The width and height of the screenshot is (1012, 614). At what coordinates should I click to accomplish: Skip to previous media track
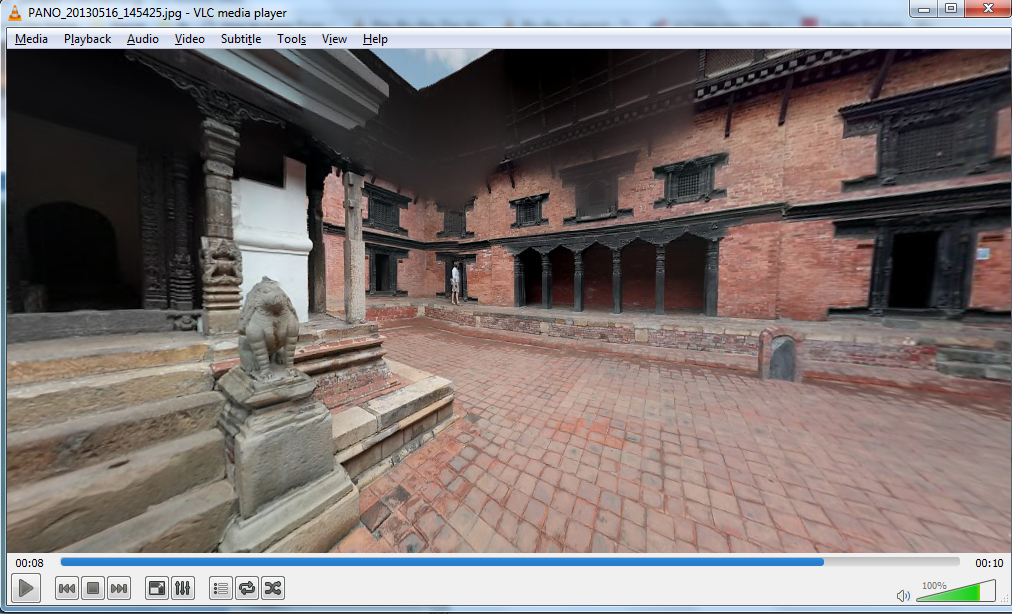coord(67,588)
